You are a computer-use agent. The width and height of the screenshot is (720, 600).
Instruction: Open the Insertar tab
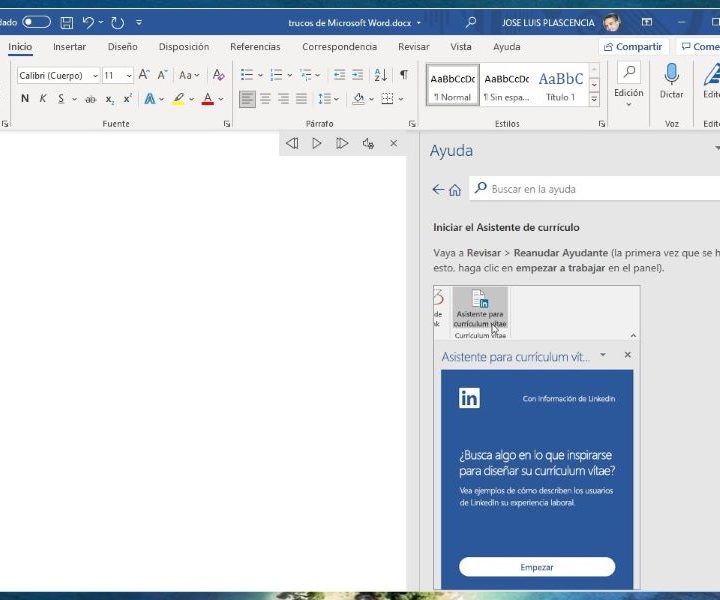(x=69, y=47)
